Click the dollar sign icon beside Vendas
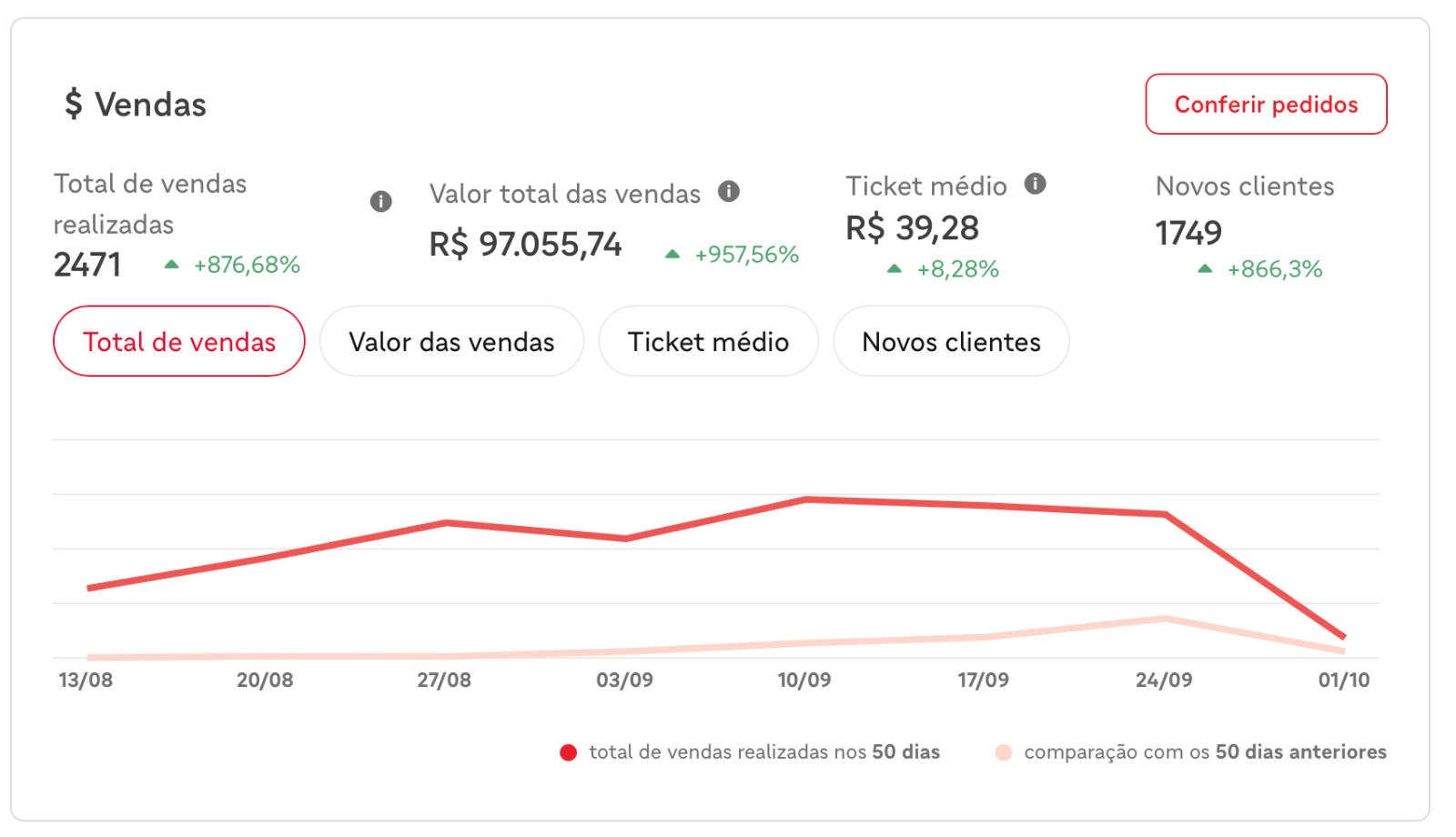The image size is (1456, 837). tap(74, 104)
